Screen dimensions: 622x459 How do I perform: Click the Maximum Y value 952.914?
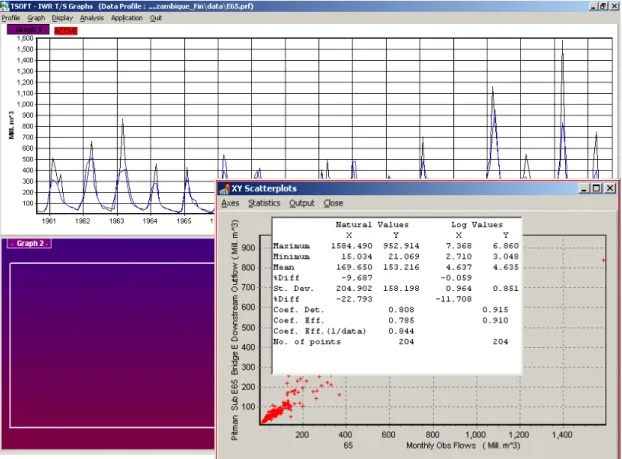[x=401, y=246]
